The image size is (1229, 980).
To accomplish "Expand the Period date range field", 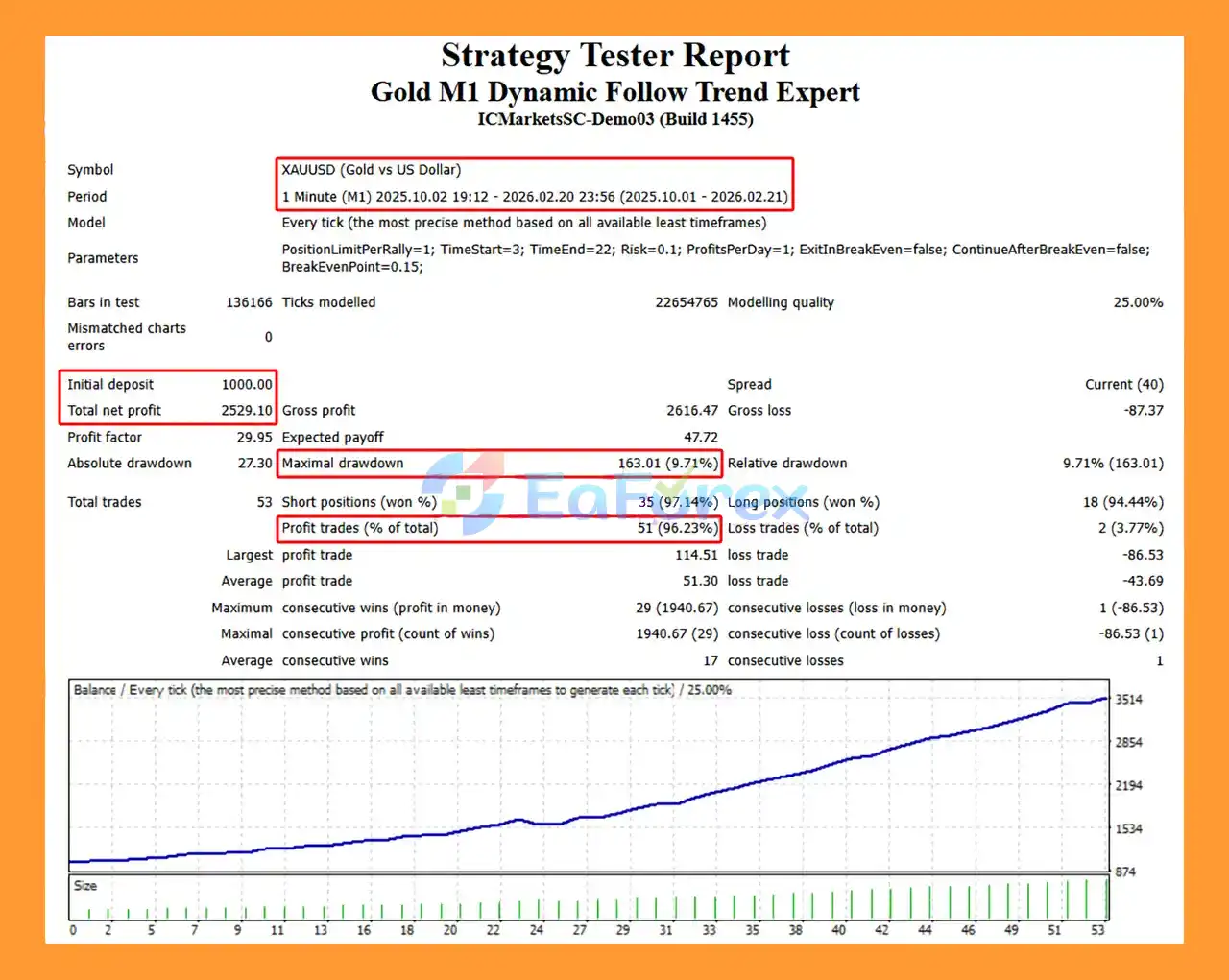I will tap(536, 196).
